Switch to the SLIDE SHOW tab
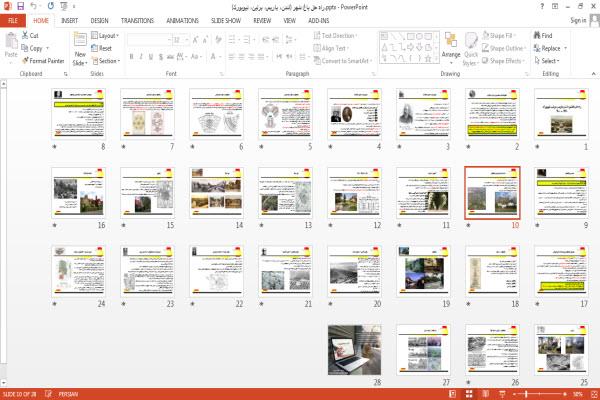This screenshot has height=400, width=600. point(226,20)
